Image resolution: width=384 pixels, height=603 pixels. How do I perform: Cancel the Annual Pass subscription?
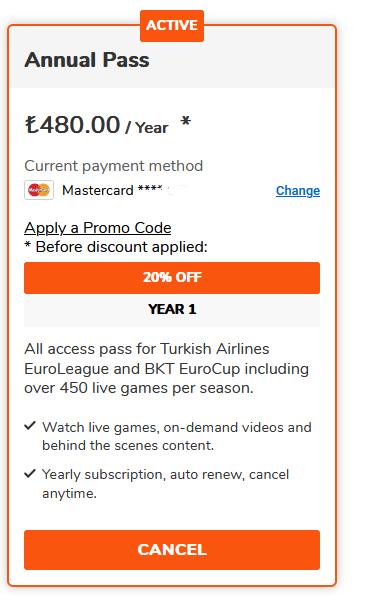pyautogui.click(x=172, y=550)
